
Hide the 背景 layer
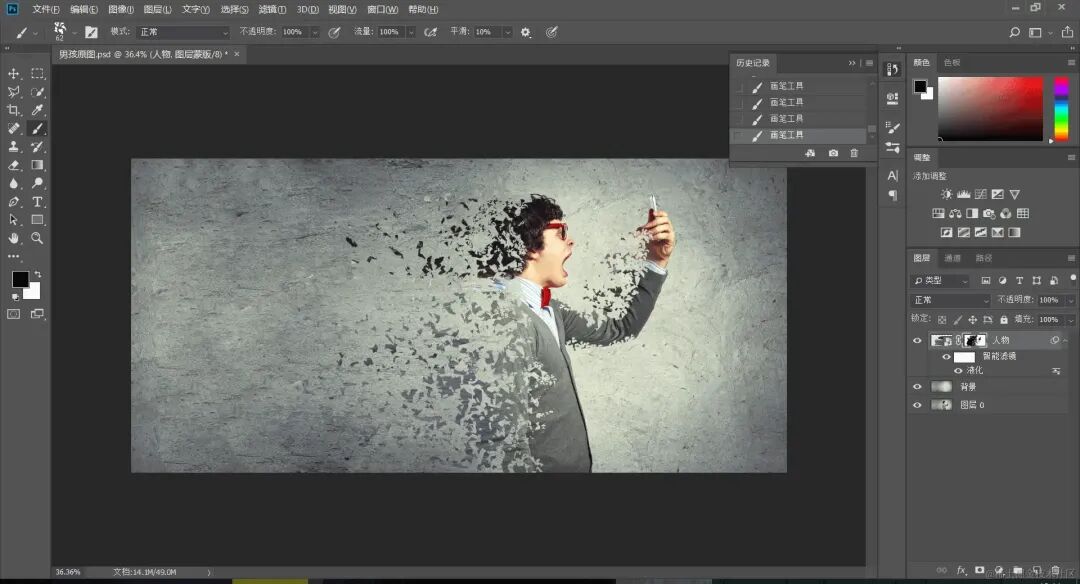917,387
